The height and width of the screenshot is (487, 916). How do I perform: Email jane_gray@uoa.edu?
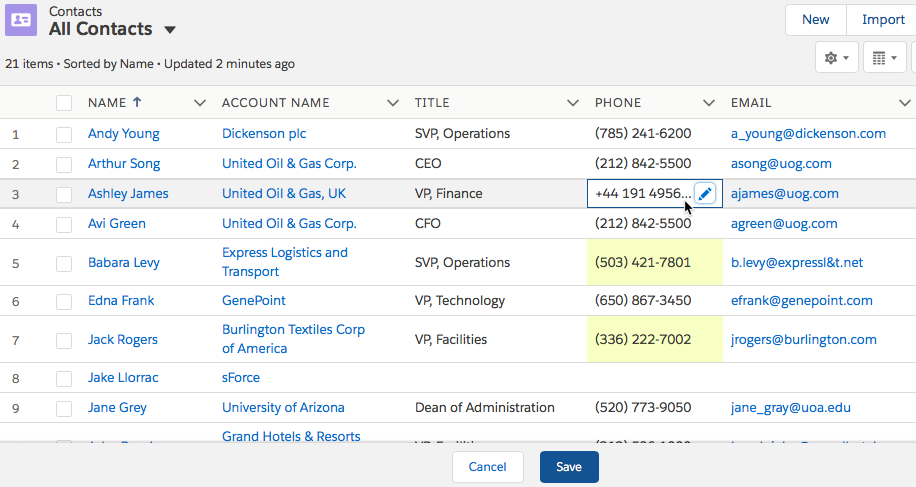(x=790, y=407)
